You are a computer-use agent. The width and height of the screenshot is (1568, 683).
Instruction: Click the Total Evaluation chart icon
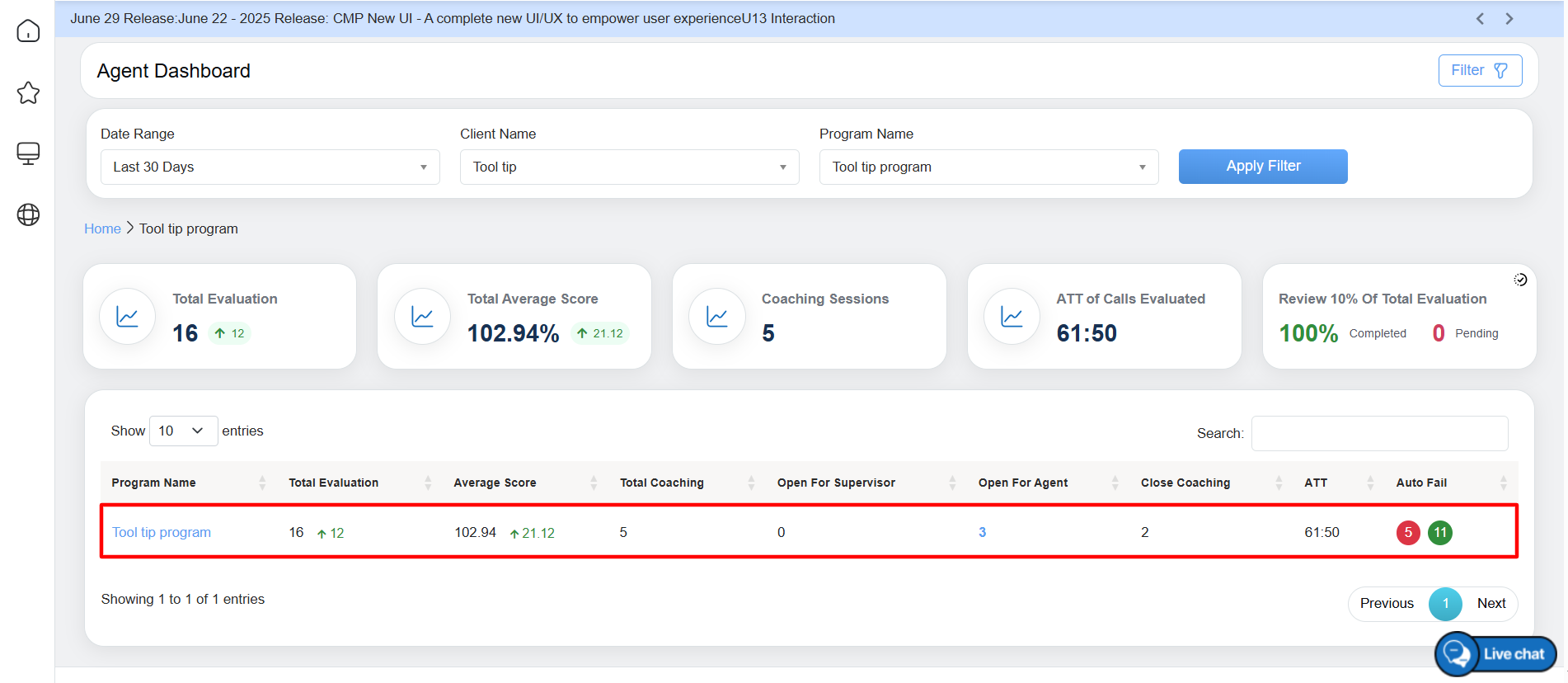(x=128, y=317)
